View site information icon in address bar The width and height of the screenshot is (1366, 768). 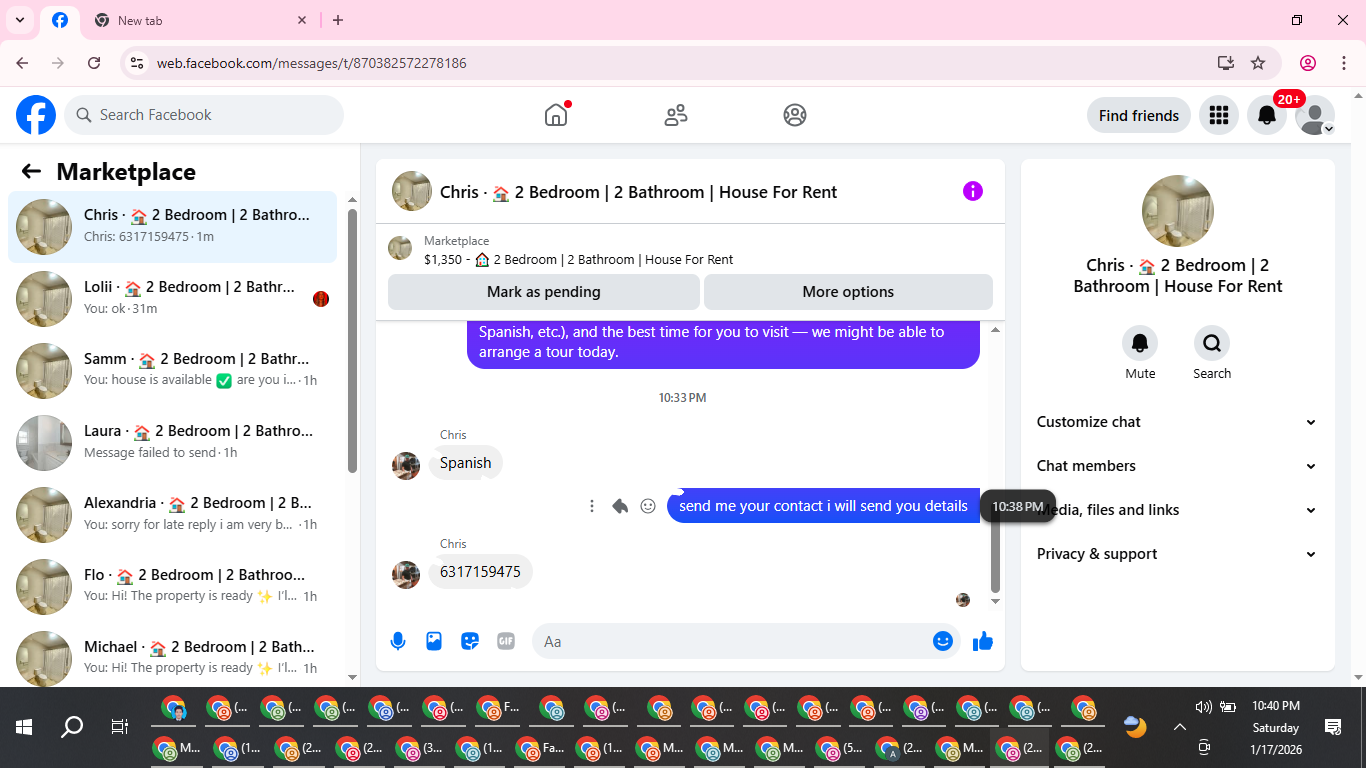click(x=138, y=62)
